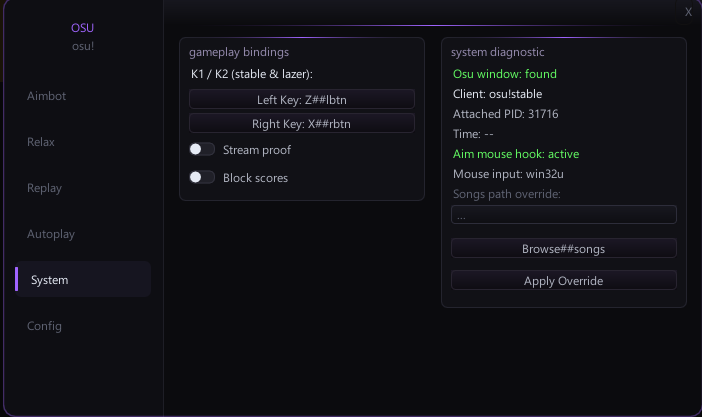Click the purple OSU logo title
The width and height of the screenshot is (702, 417).
point(82,28)
